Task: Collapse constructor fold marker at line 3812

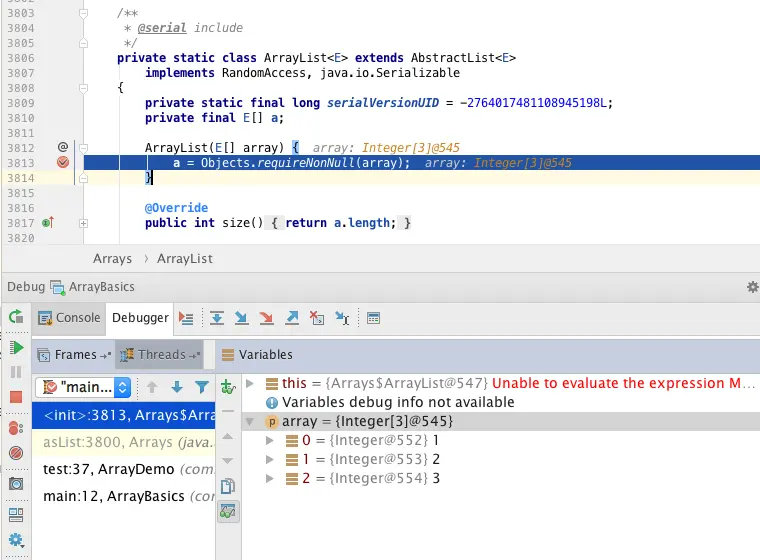Action: click(83, 148)
